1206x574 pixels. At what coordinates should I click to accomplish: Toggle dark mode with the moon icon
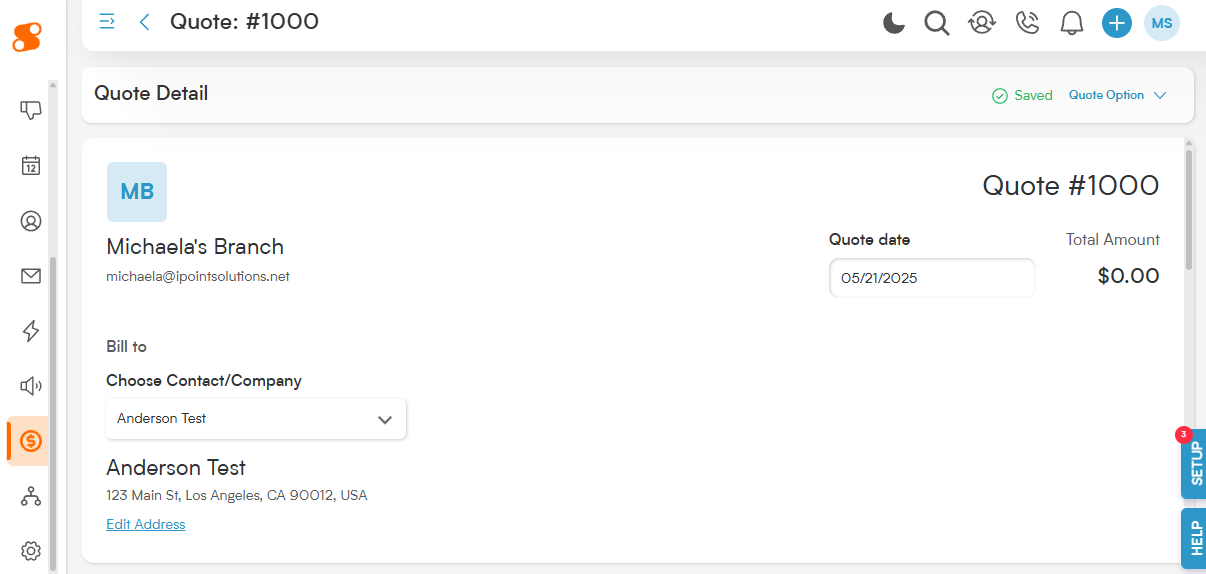(894, 23)
